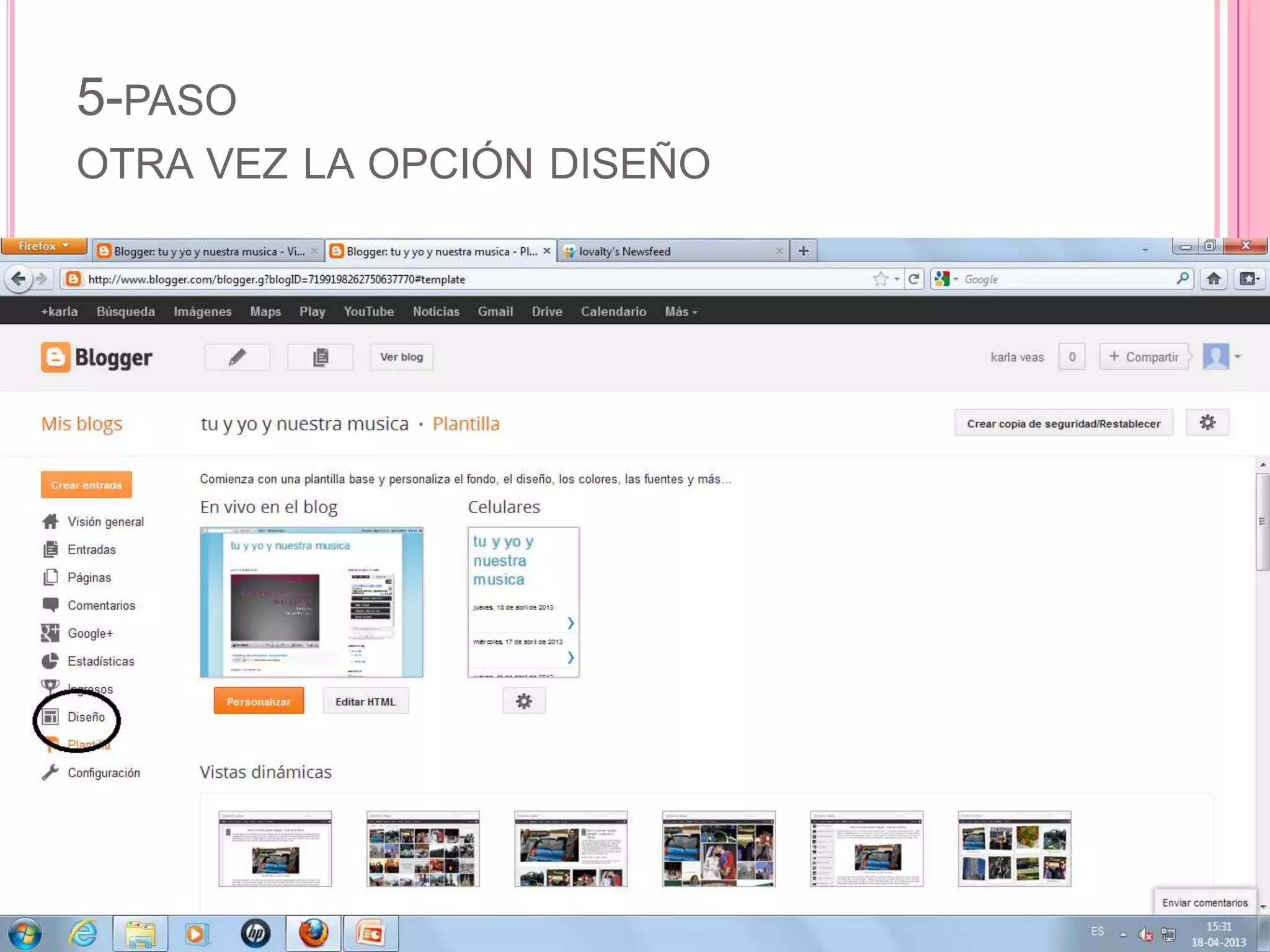Click the Firefox forward arrow
1270x952 pixels.
tap(42, 279)
